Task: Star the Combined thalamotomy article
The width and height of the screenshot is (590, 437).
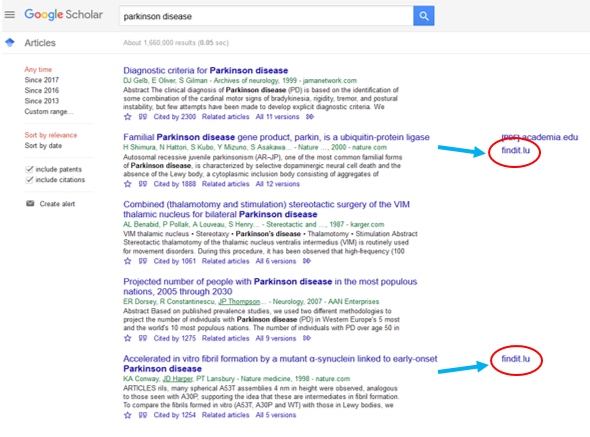Action: tap(128, 261)
